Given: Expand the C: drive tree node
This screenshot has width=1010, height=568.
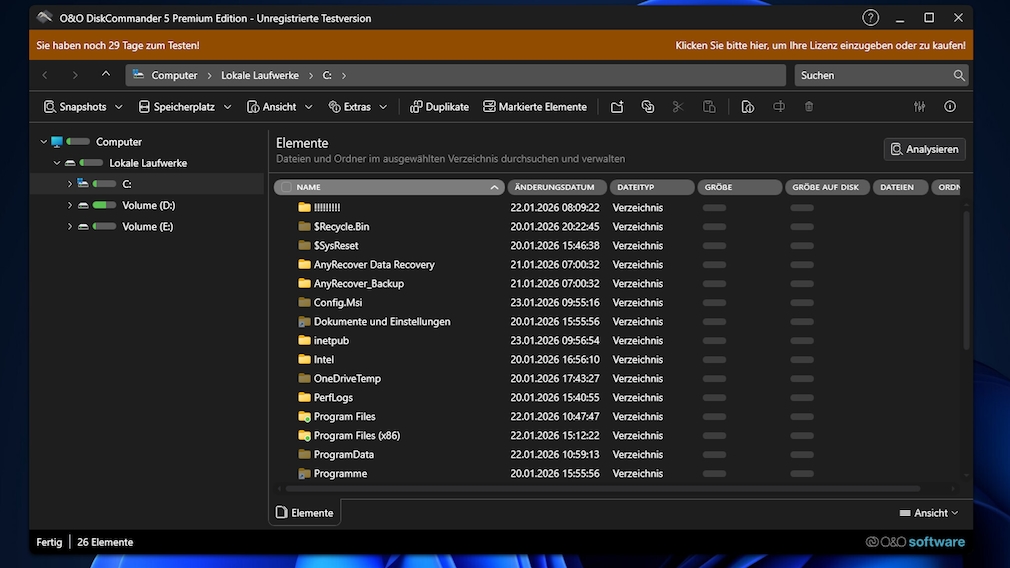Looking at the screenshot, I should click(70, 184).
